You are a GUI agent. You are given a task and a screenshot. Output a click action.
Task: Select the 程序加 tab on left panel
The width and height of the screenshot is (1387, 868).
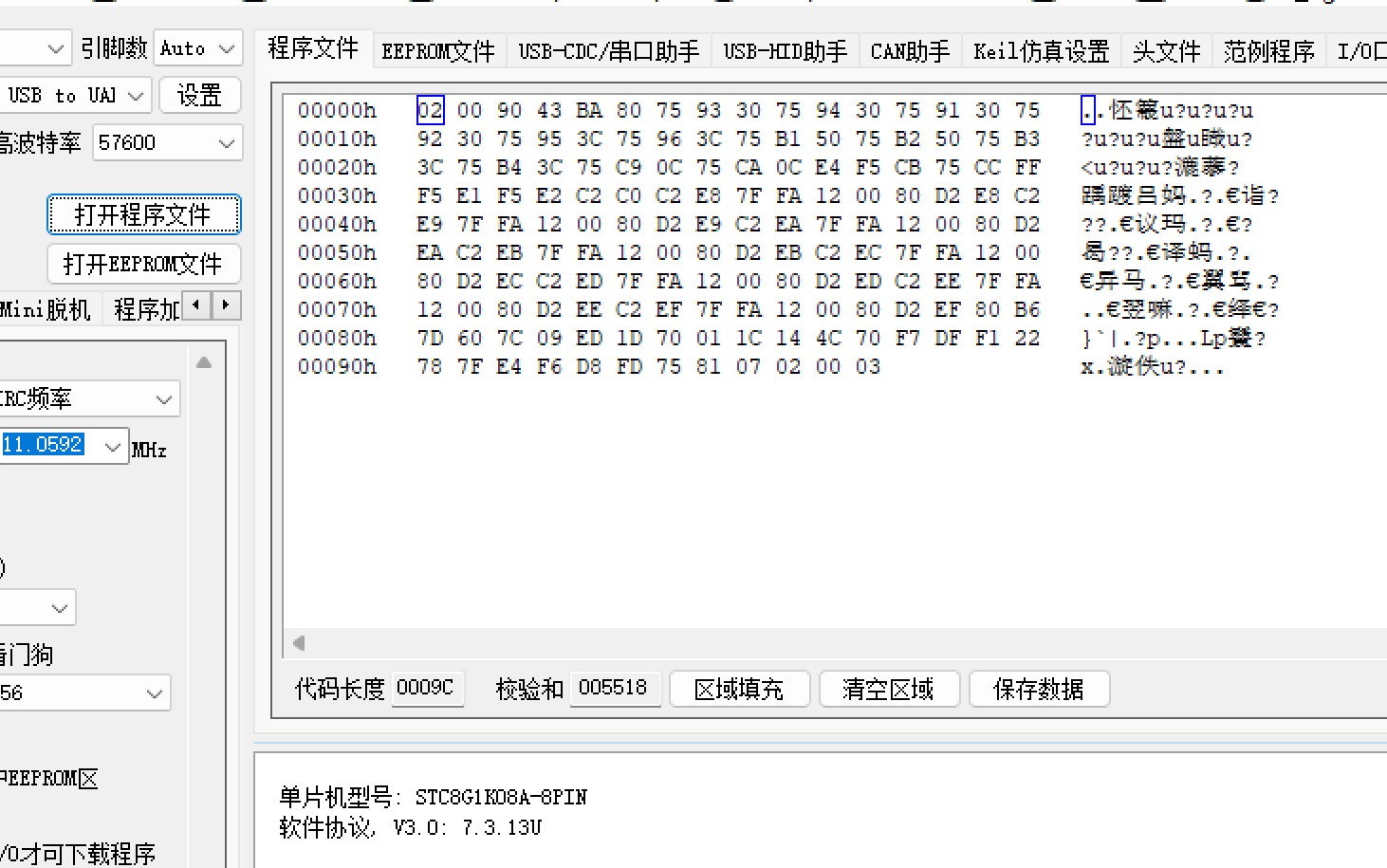(x=146, y=309)
